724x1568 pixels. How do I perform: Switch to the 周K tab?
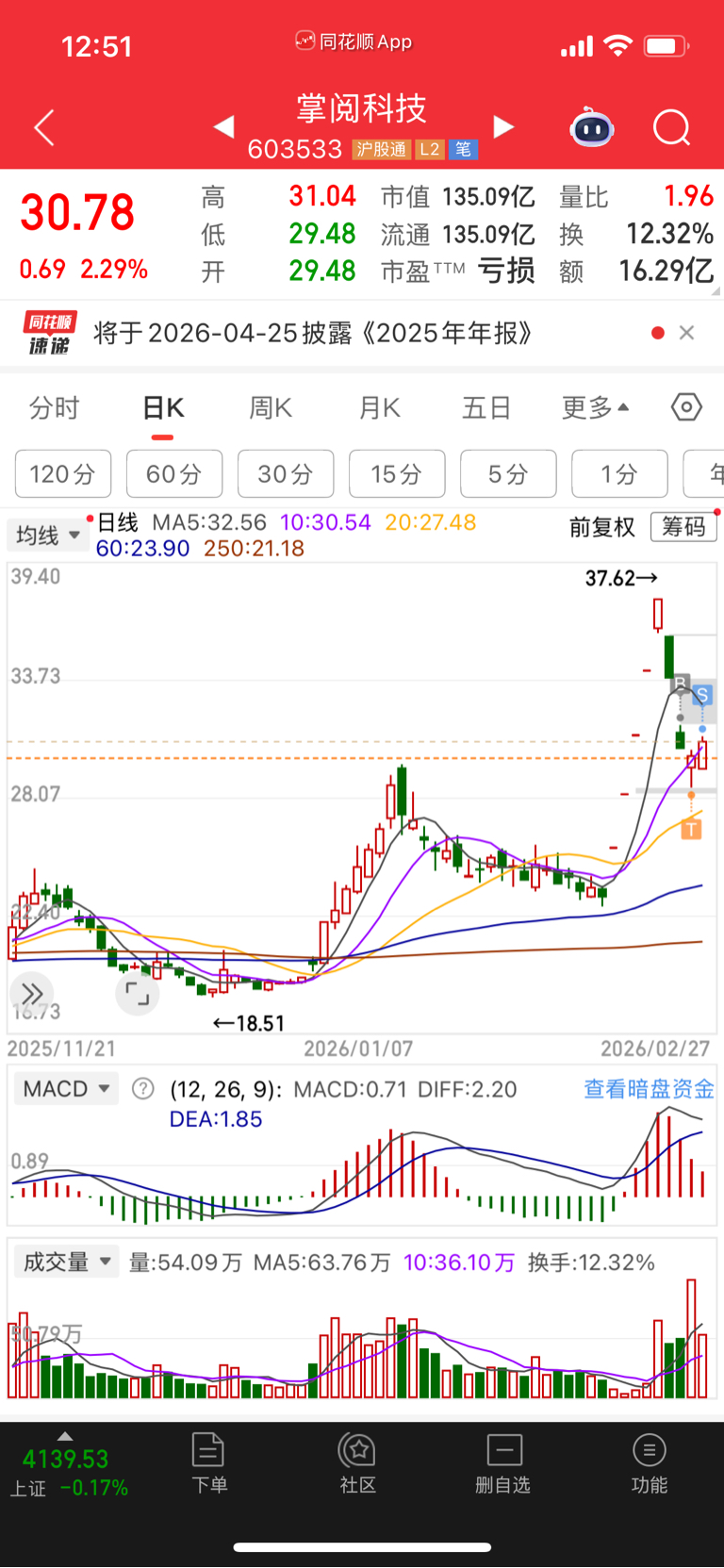tap(271, 408)
